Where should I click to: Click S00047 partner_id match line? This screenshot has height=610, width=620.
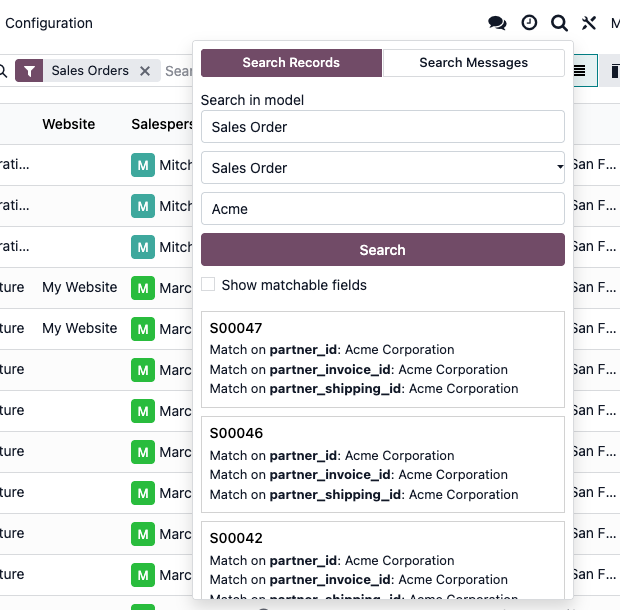tap(332, 349)
